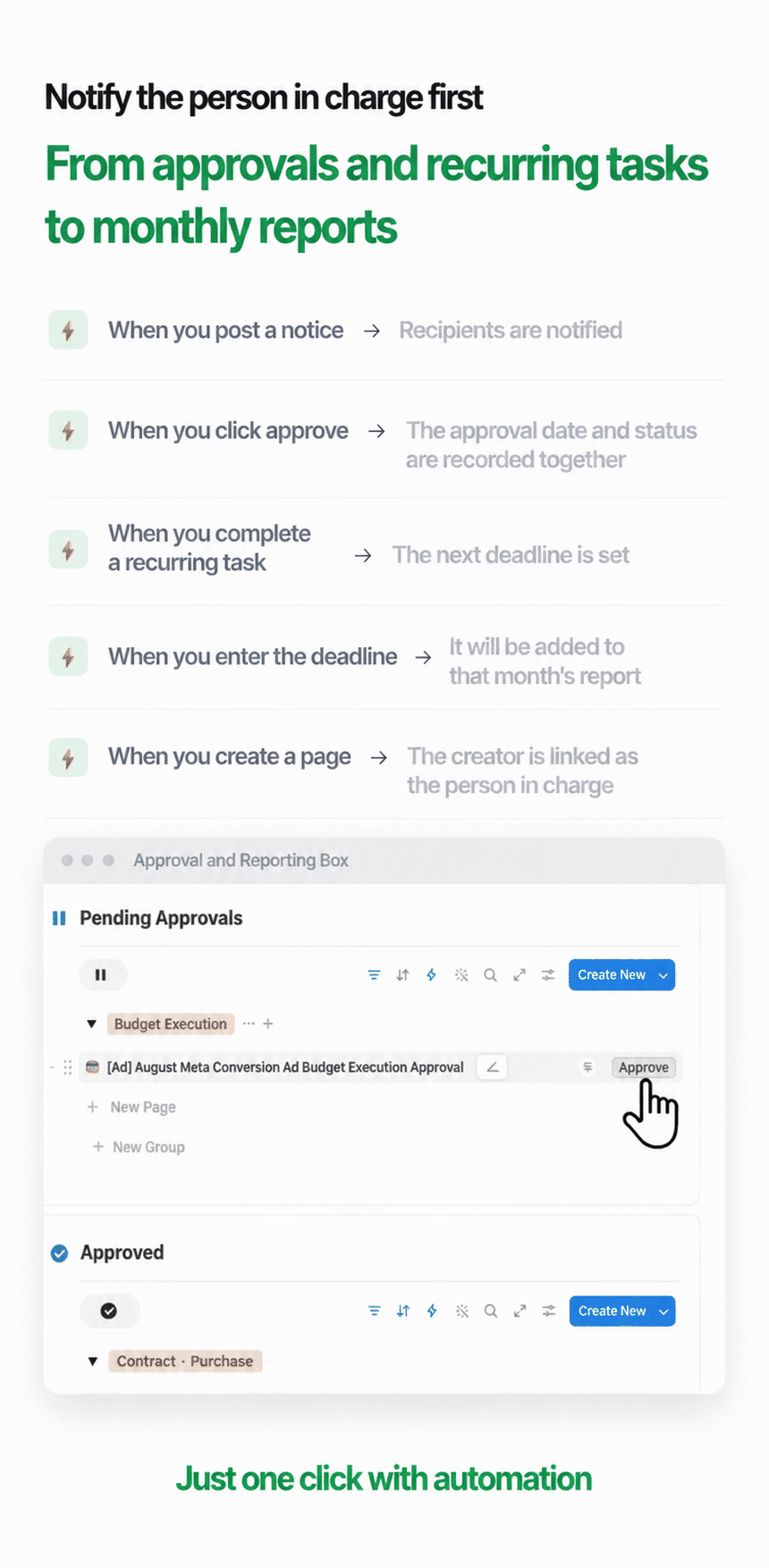Click the edit pencil icon beside the Ad approval row
This screenshot has width=769, height=1568.
[492, 1066]
